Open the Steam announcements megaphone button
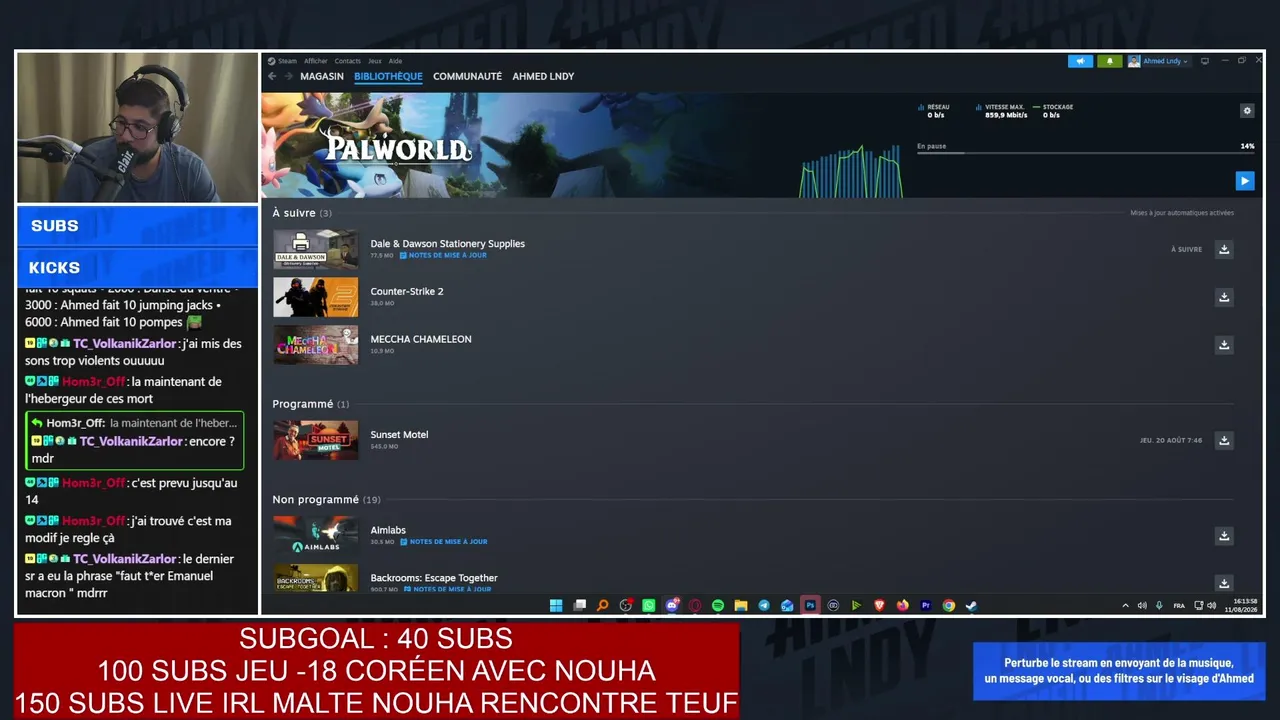Viewport: 1280px width, 720px height. click(x=1080, y=61)
